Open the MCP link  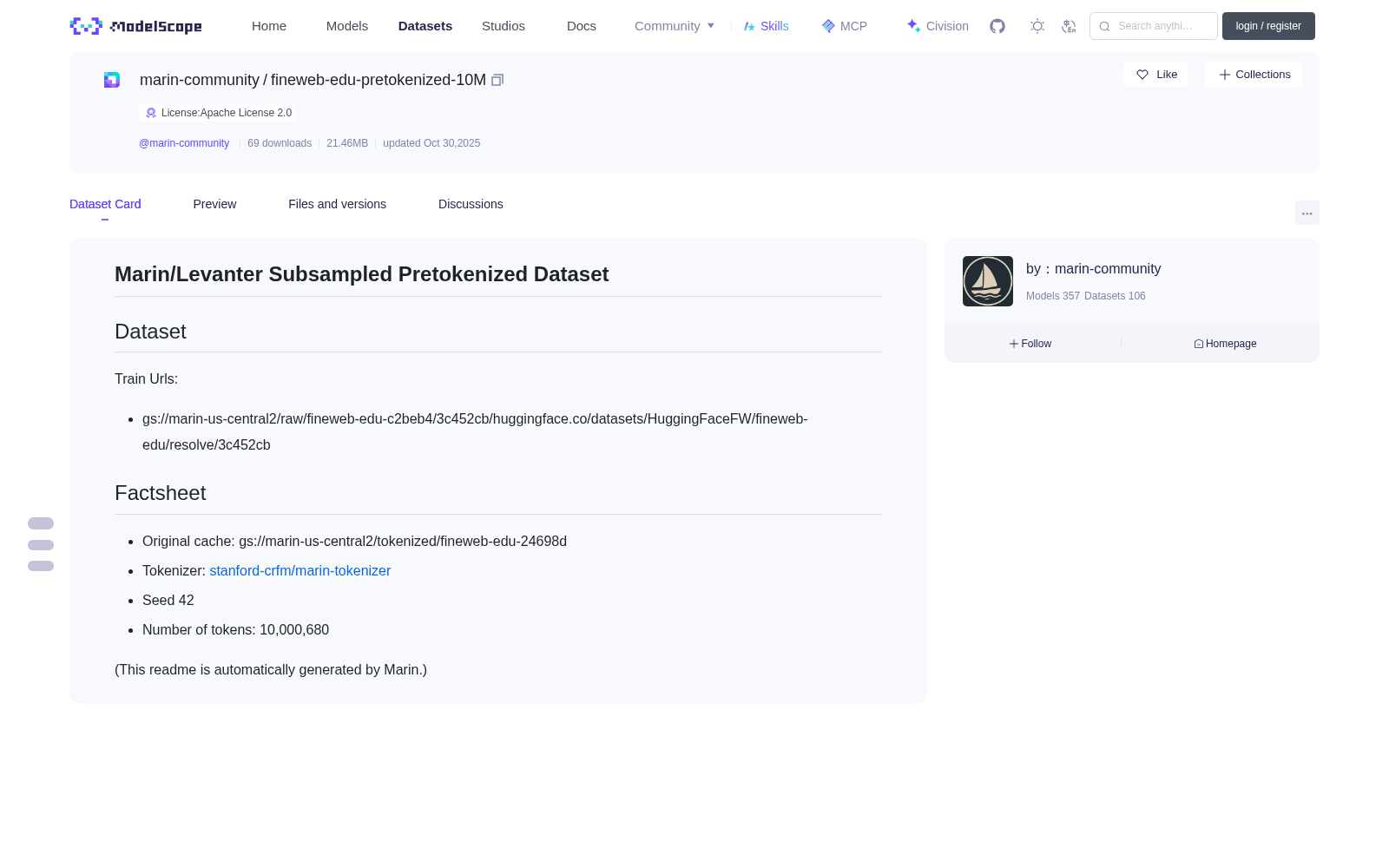coord(844,26)
